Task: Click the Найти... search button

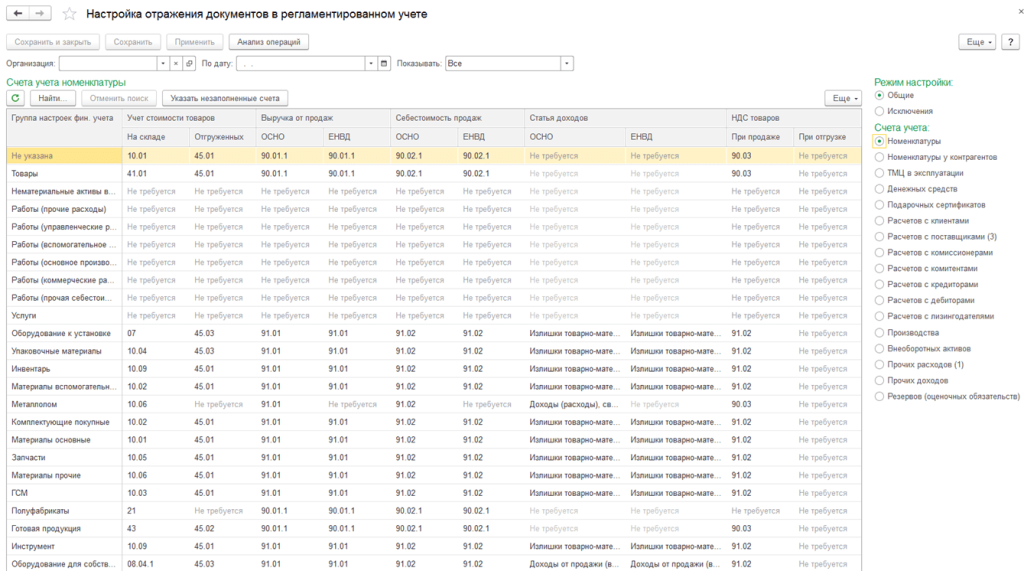Action: pos(52,98)
